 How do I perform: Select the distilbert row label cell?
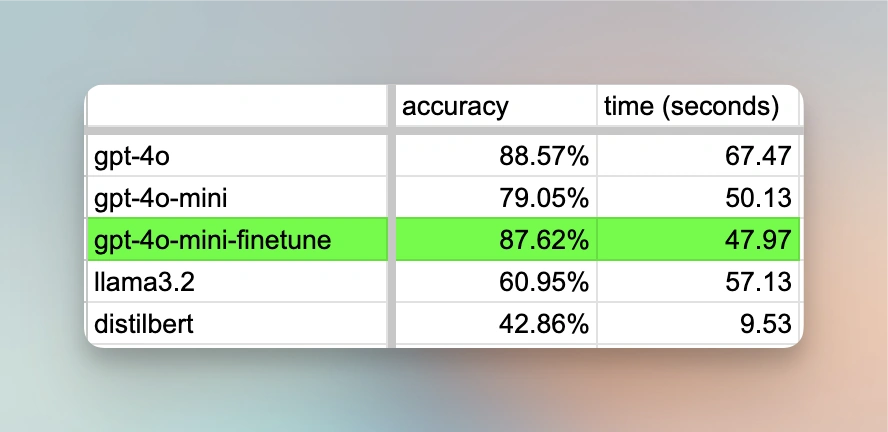click(236, 324)
